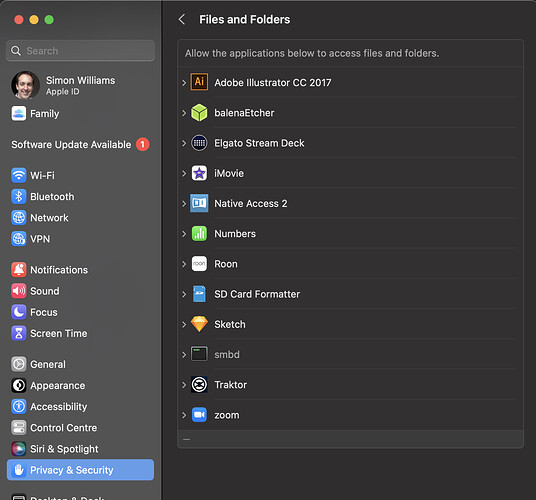Expand the Traktor row chevron
536x500 pixels.
(x=184, y=385)
